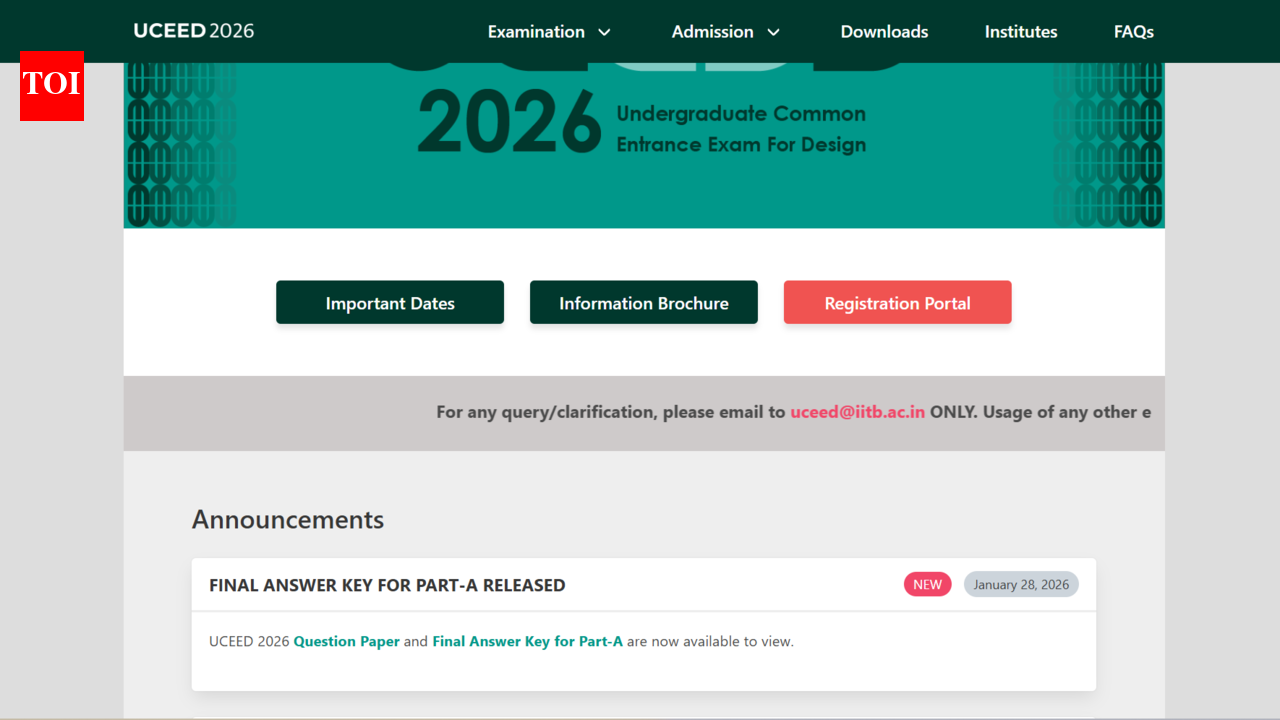
Task: Open the Question Paper link
Action: [x=347, y=641]
